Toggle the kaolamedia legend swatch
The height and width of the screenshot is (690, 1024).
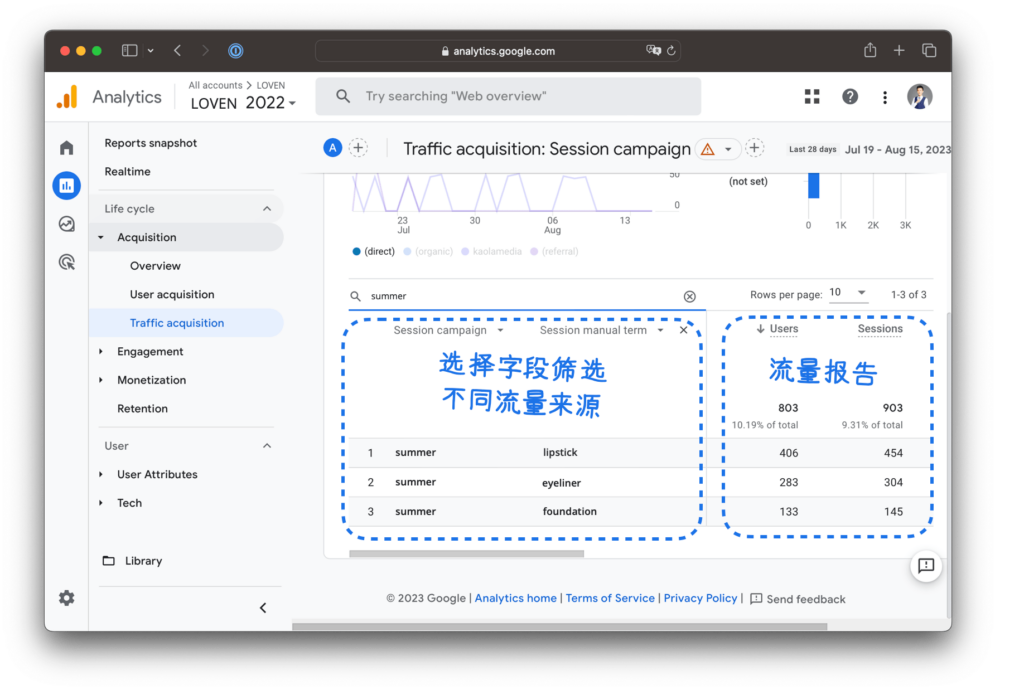coord(465,251)
